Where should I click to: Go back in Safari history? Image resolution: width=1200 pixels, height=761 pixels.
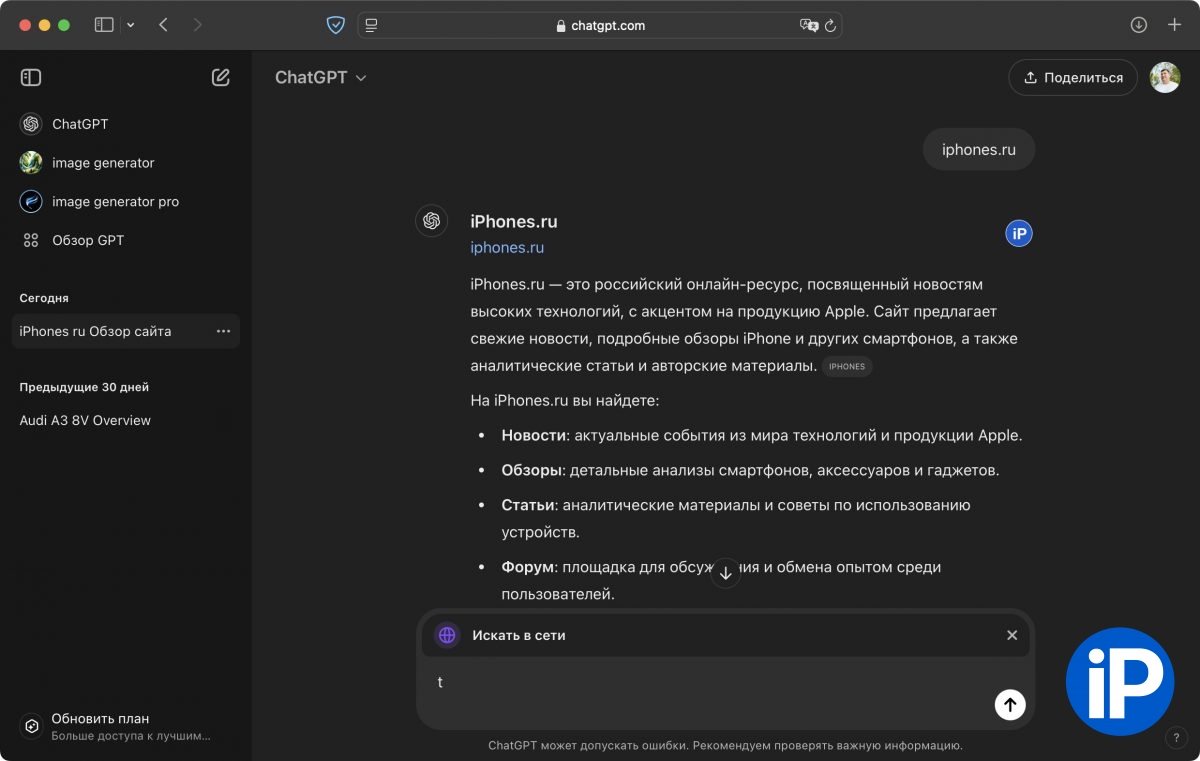pos(163,25)
